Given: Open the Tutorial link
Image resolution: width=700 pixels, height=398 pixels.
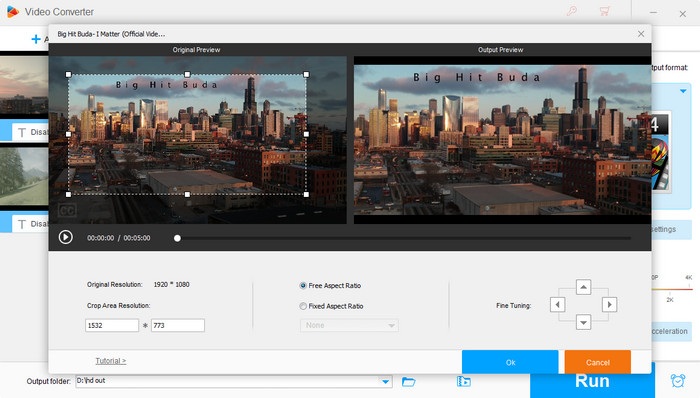Looking at the screenshot, I should [111, 361].
